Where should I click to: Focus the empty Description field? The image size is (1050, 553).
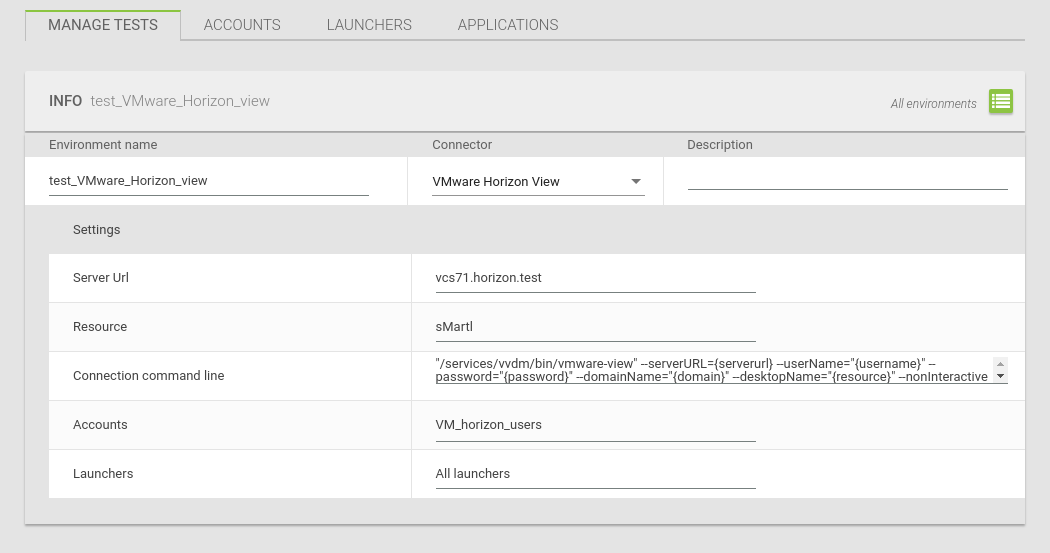pos(847,180)
